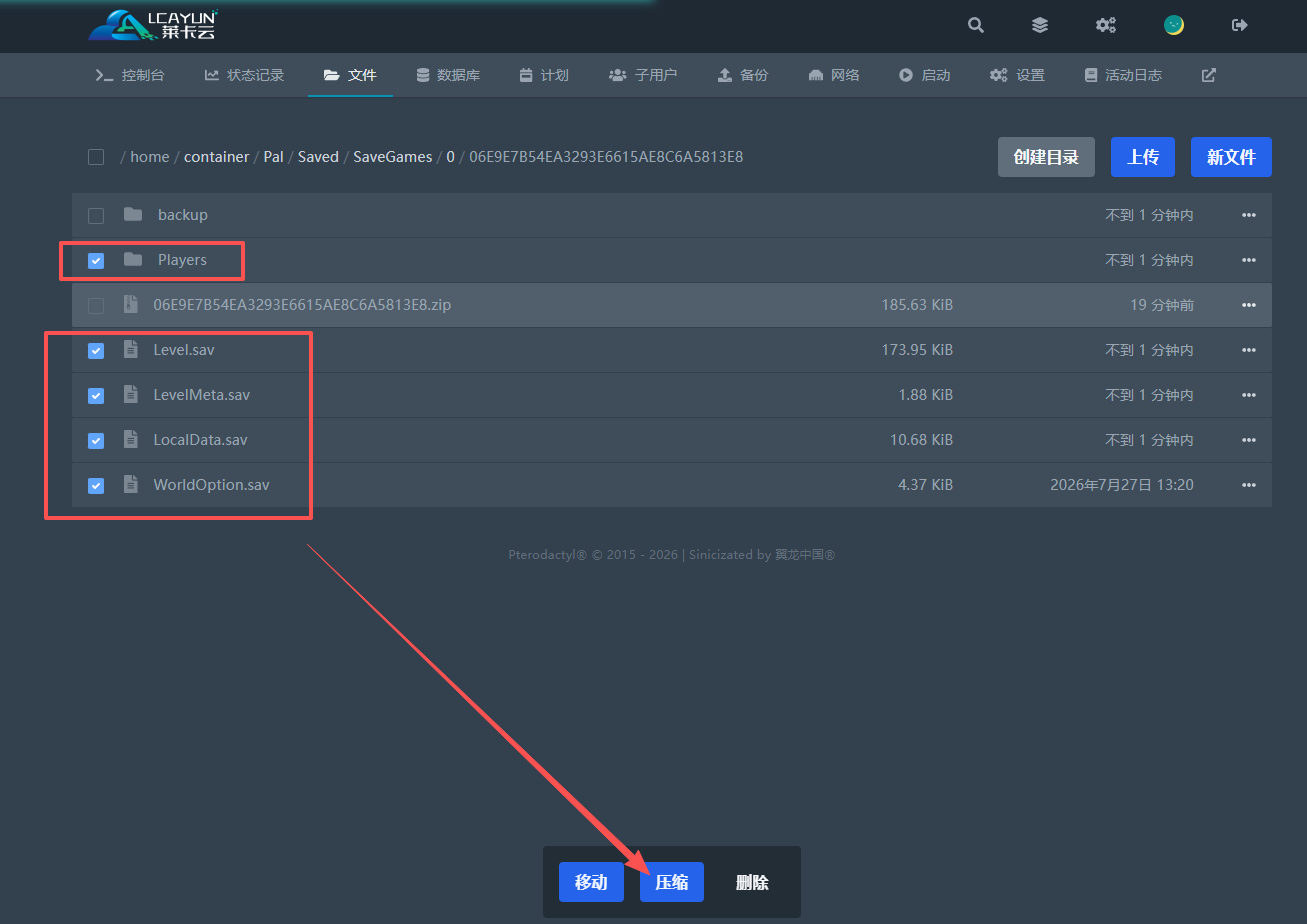The image size is (1307, 924).
Task: Click the WorldOption.sav file icon
Action: [130, 485]
